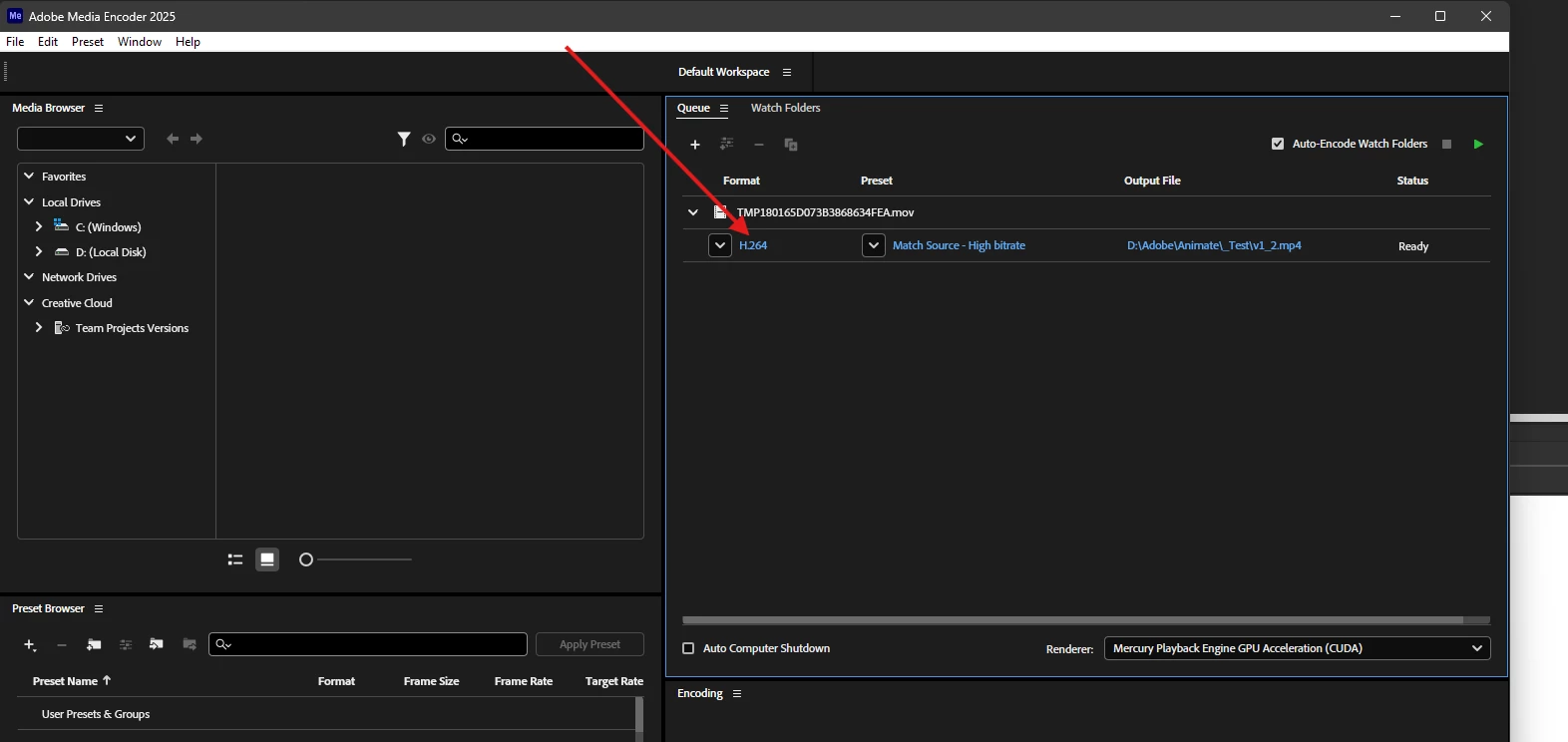Click the Media Browser back arrow
The height and width of the screenshot is (742, 1568).
point(173,139)
